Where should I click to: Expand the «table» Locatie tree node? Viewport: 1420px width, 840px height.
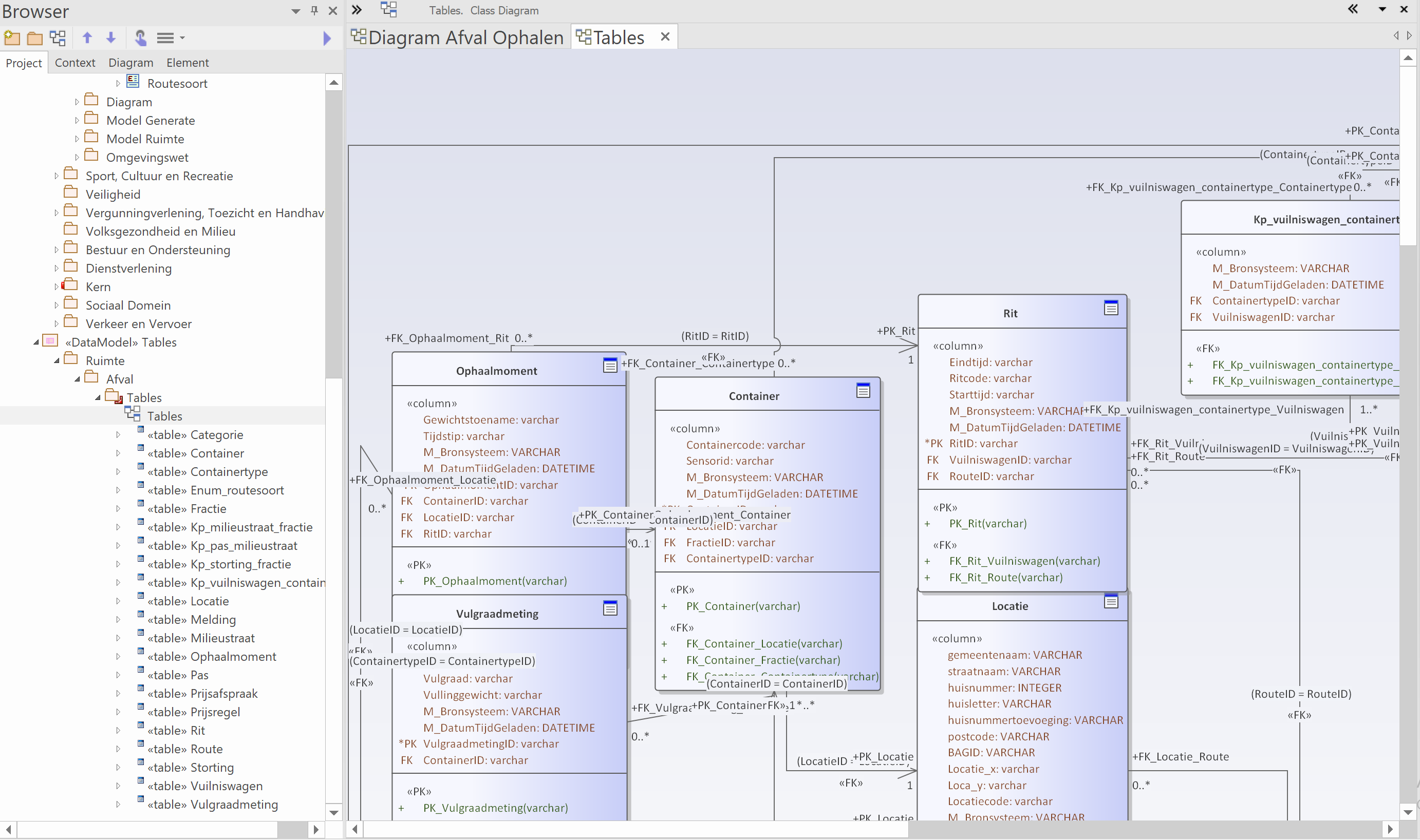pyautogui.click(x=118, y=601)
